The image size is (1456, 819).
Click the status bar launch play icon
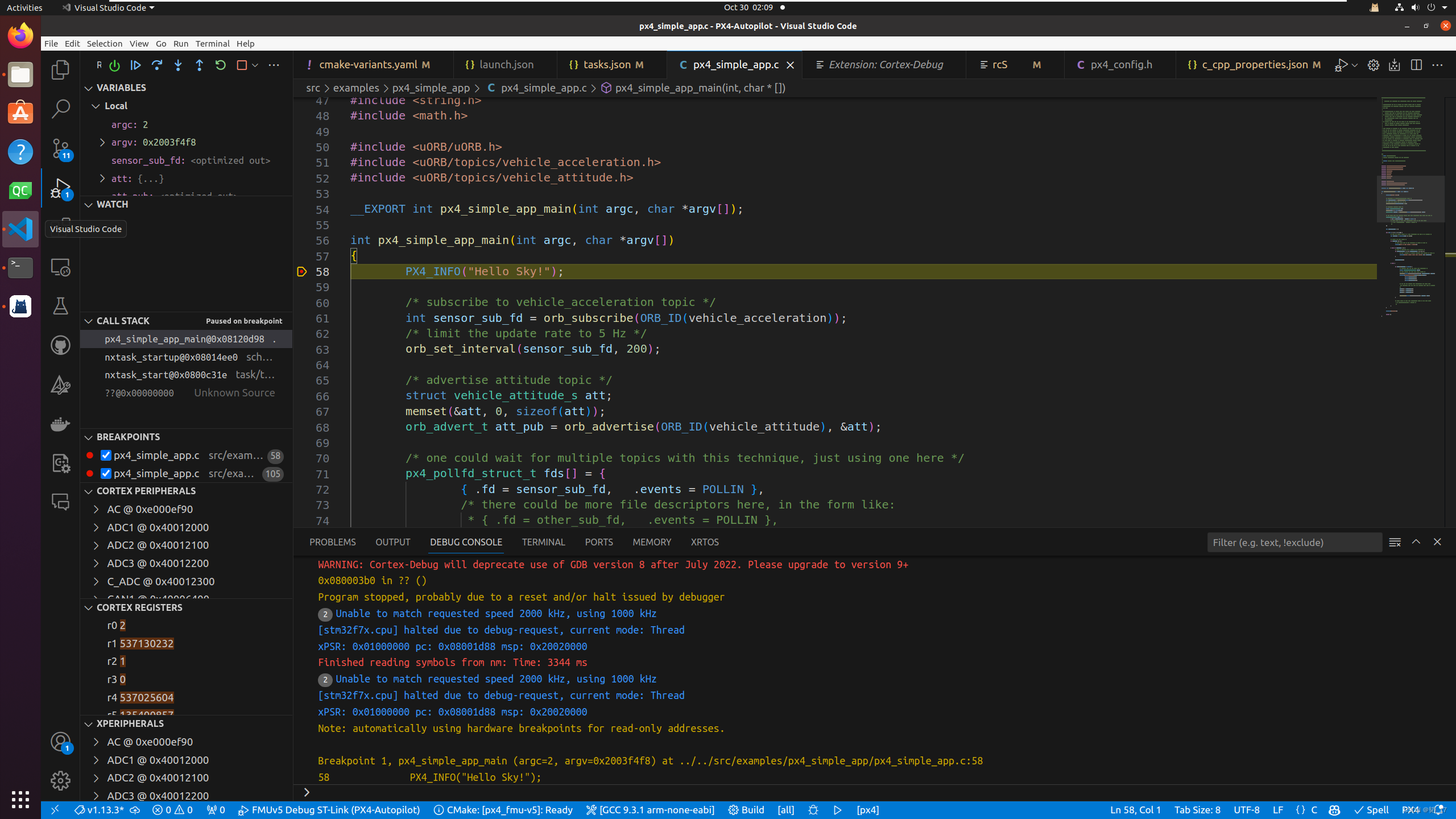point(838,810)
